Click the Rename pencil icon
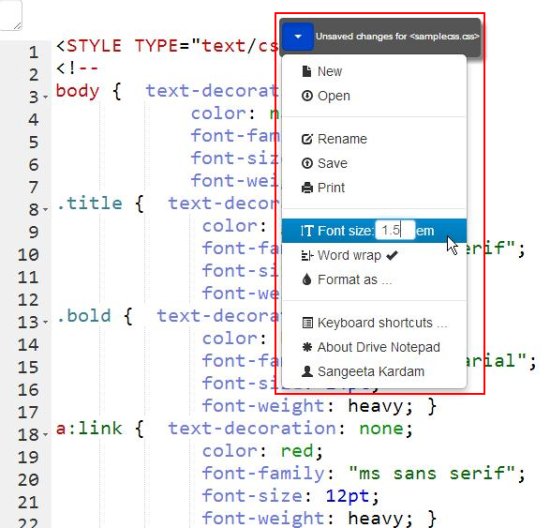Viewport: 550px width, 528px height. coord(307,139)
